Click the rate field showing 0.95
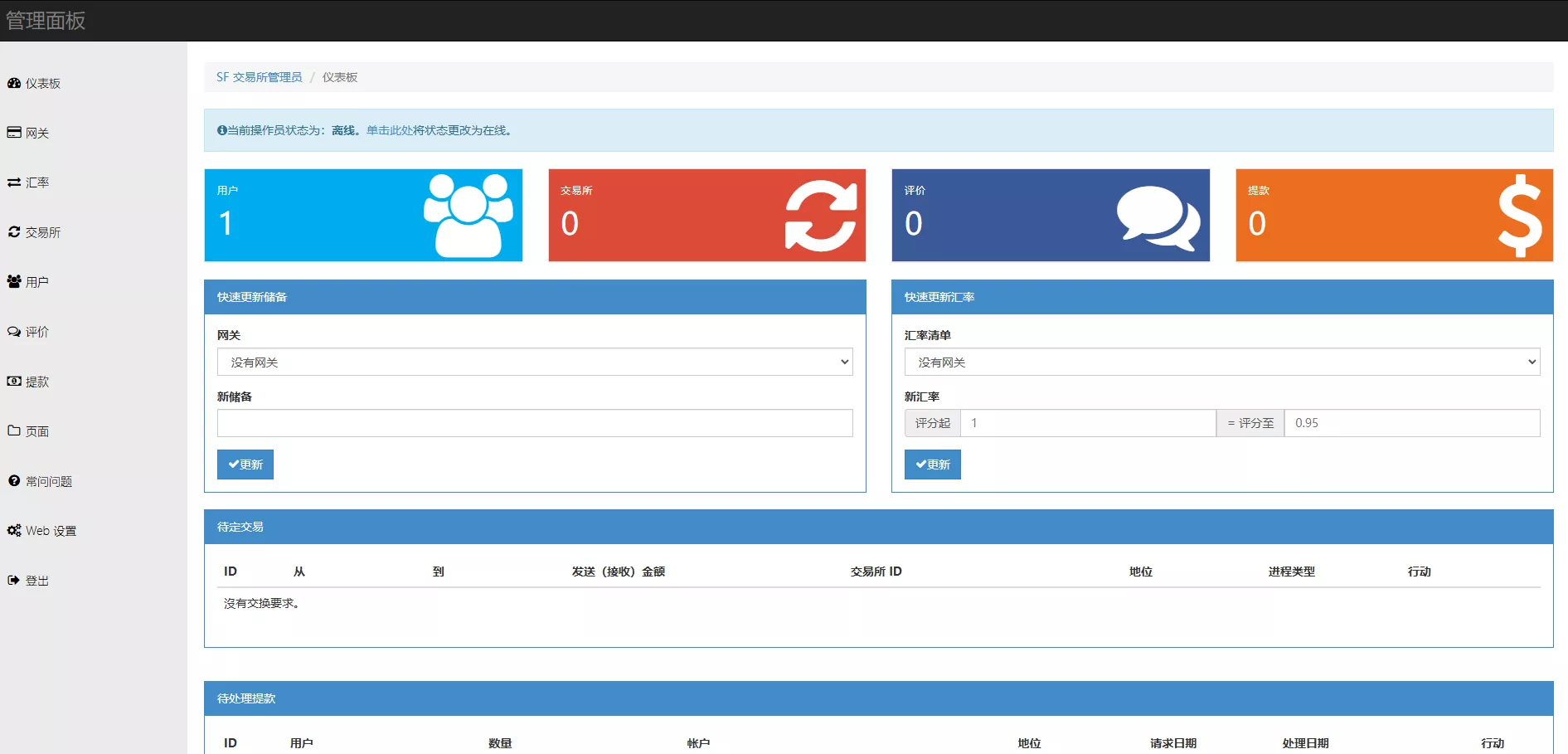 pos(1411,423)
